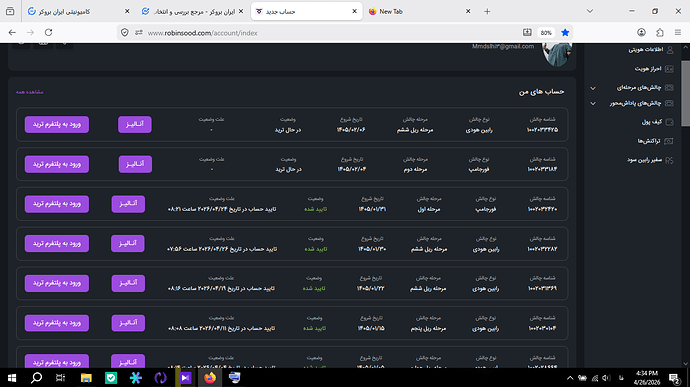Close the حساب جدید tab
This screenshot has width=690, height=387.
(x=354, y=11)
